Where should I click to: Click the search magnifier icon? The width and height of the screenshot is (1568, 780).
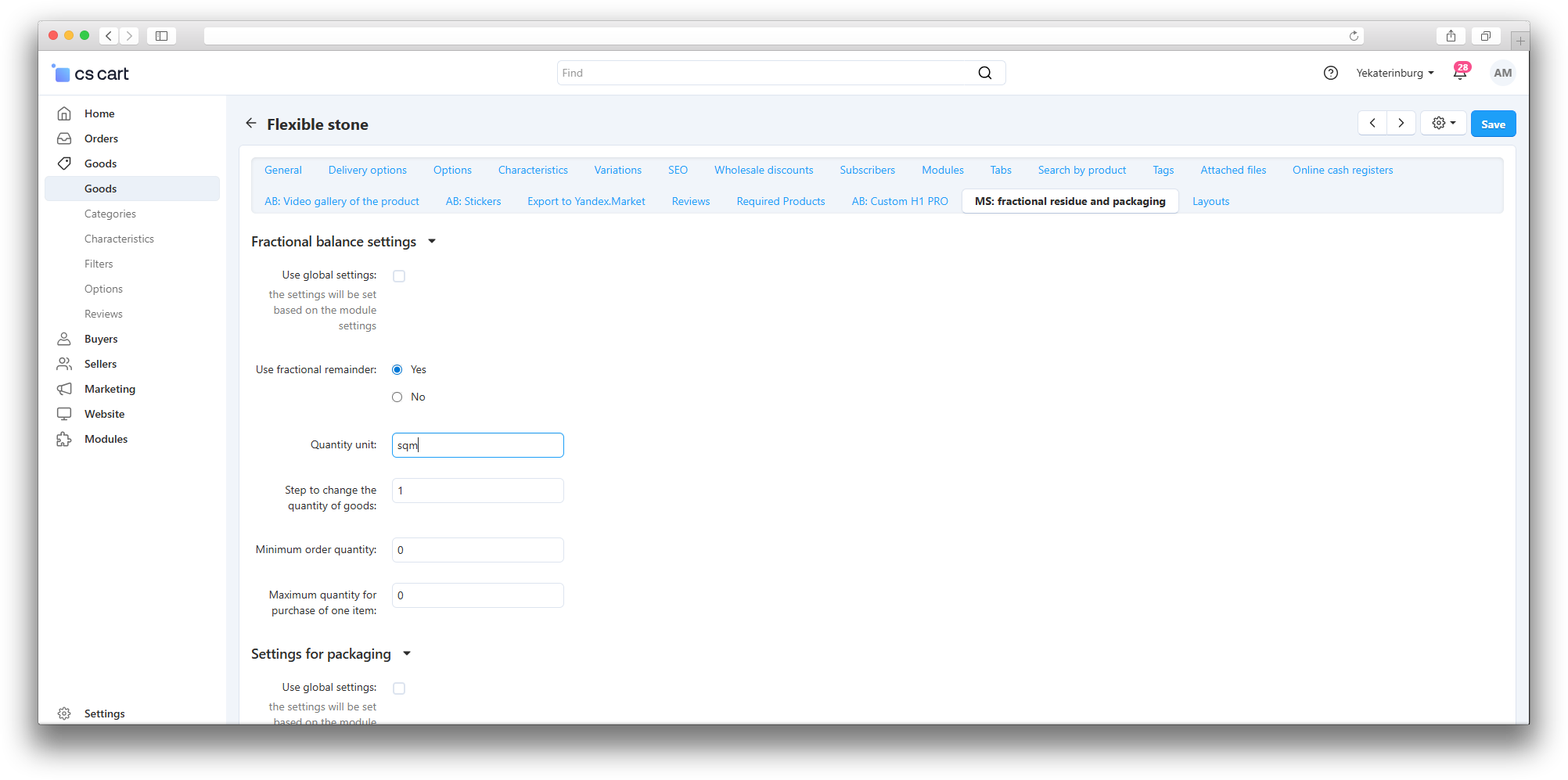(984, 73)
